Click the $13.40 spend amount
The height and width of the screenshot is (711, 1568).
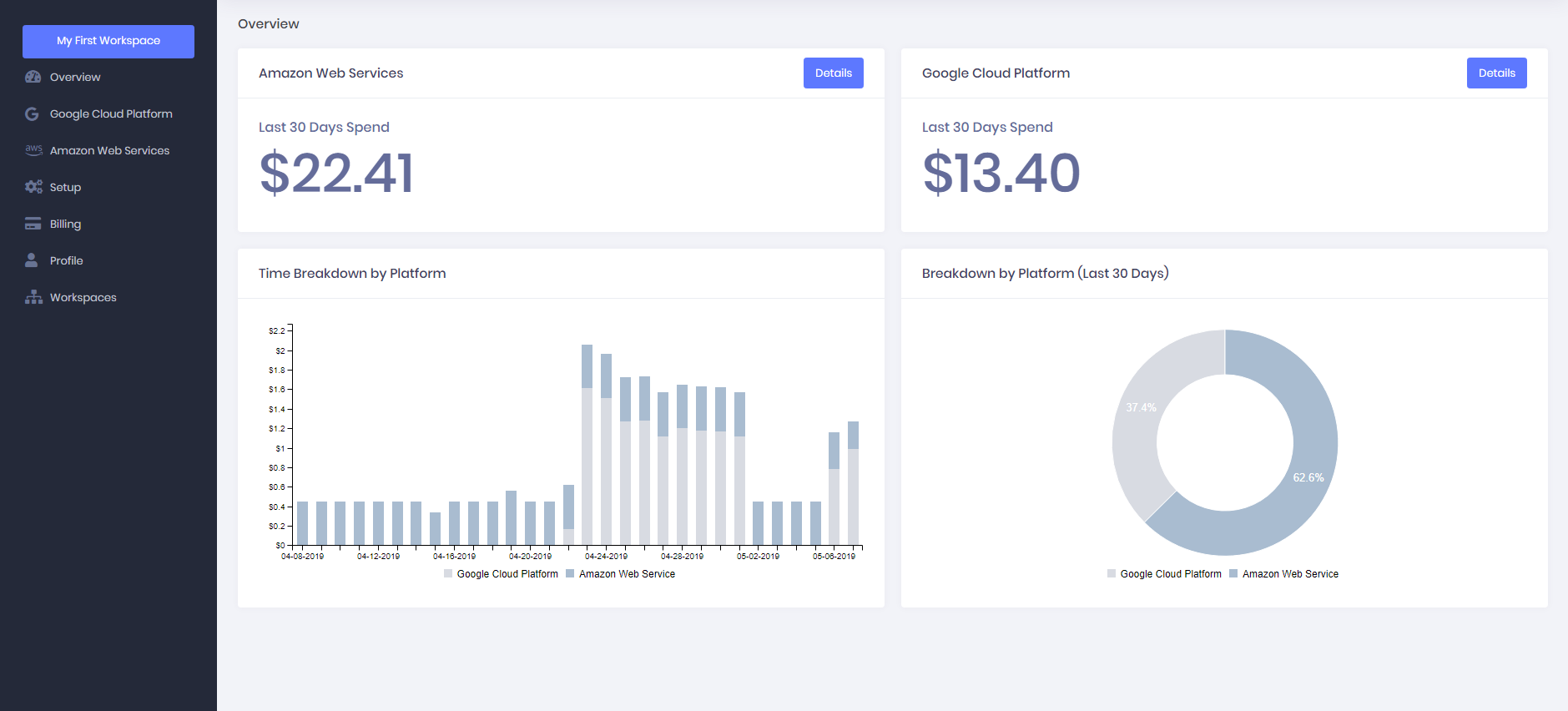tap(1001, 173)
